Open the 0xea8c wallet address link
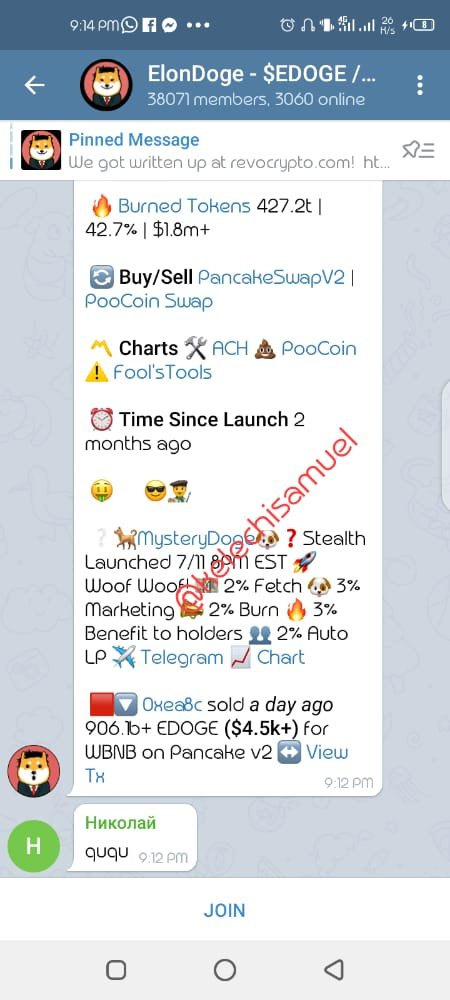This screenshot has width=450, height=1000. 172,705
